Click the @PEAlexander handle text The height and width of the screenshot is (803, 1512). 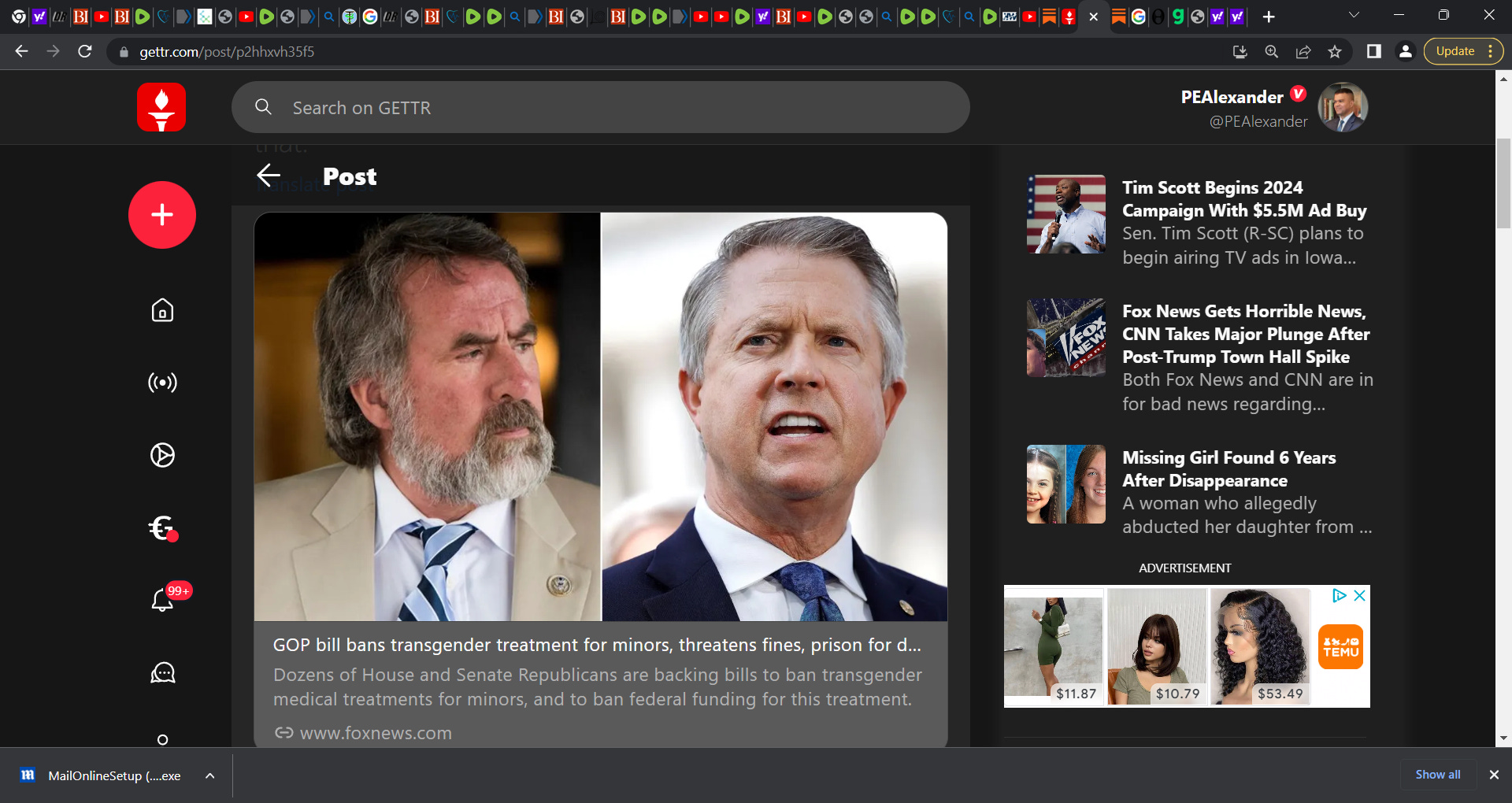(1258, 121)
